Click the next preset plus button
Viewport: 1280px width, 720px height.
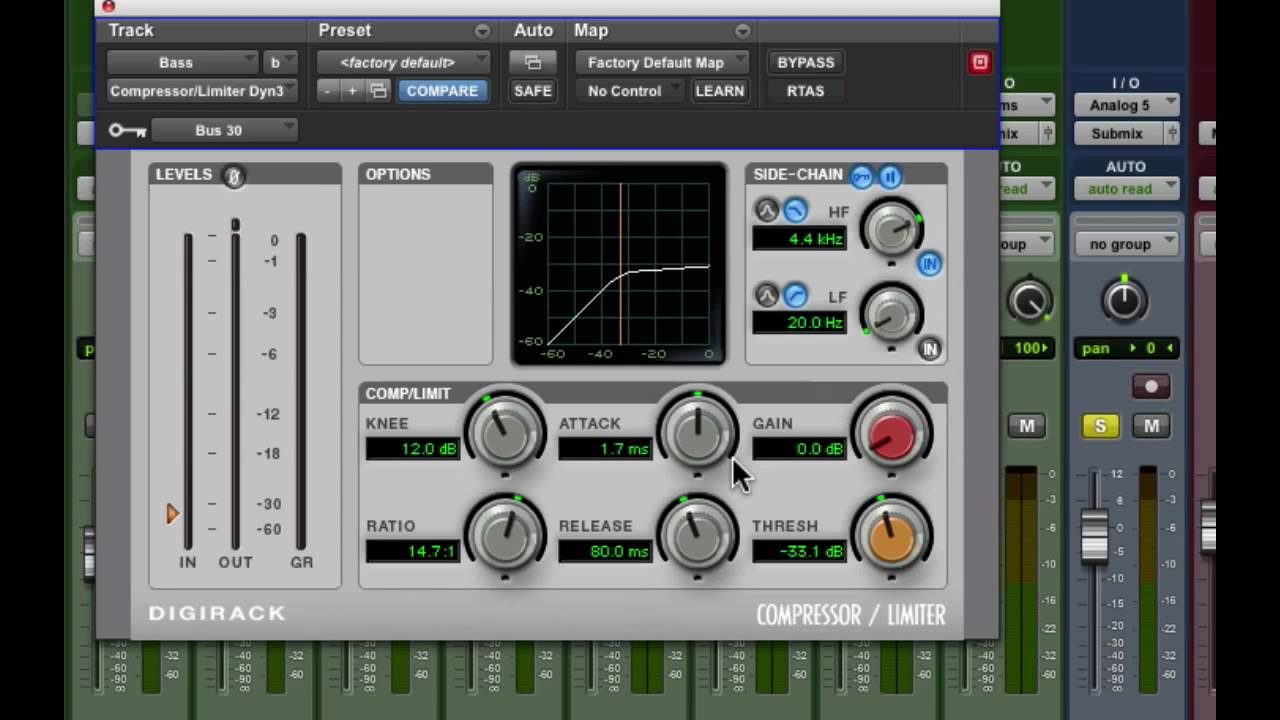click(x=352, y=91)
